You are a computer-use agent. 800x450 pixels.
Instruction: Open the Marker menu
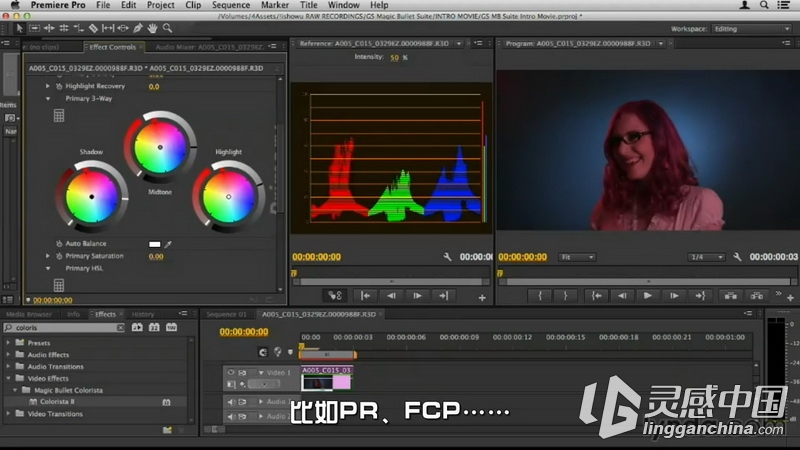(274, 5)
